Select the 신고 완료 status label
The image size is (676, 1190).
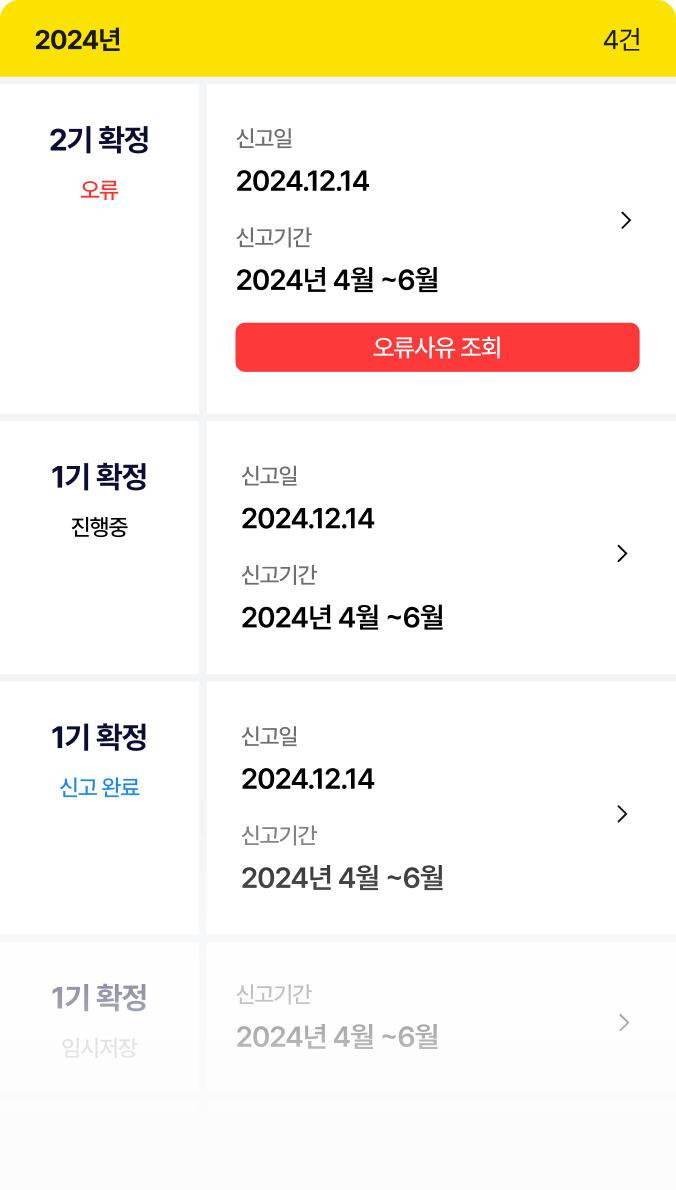pyautogui.click(x=97, y=788)
